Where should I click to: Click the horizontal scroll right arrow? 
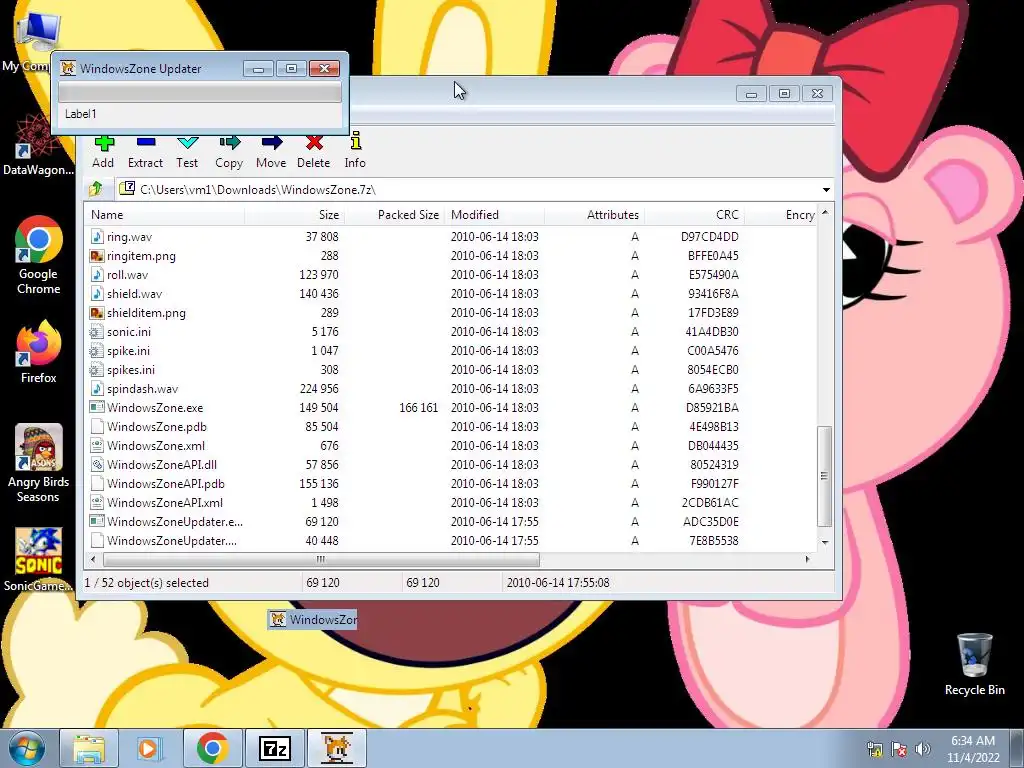[808, 560]
